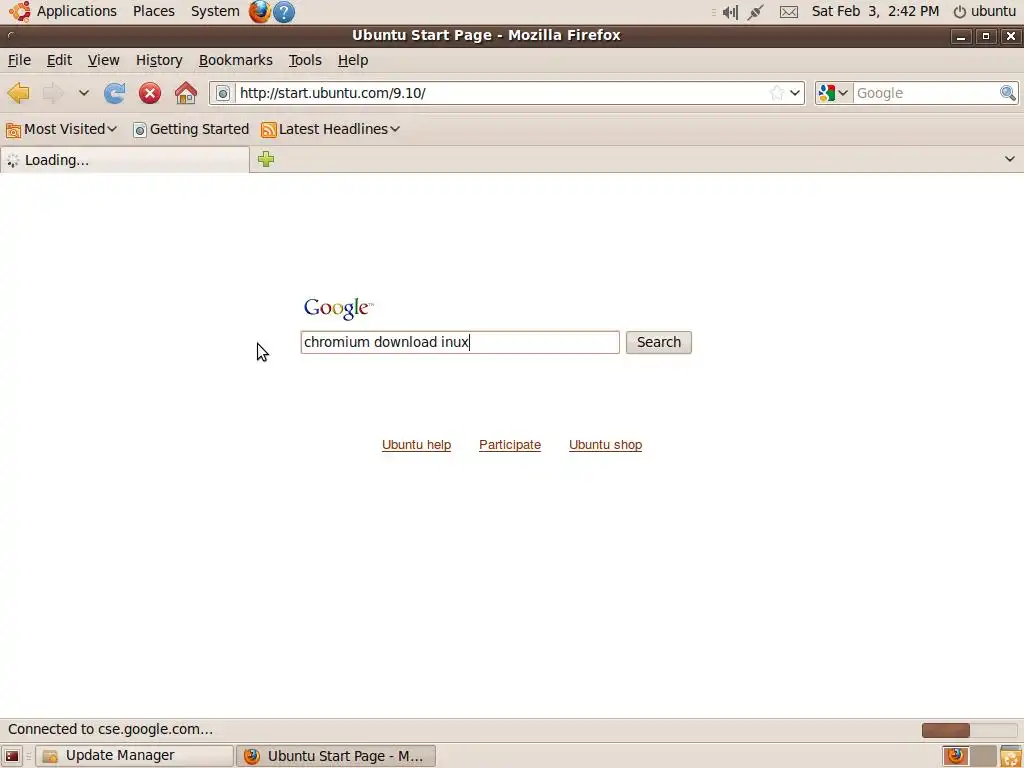Click the page's Google search input field
This screenshot has width=1024, height=768.
click(460, 342)
